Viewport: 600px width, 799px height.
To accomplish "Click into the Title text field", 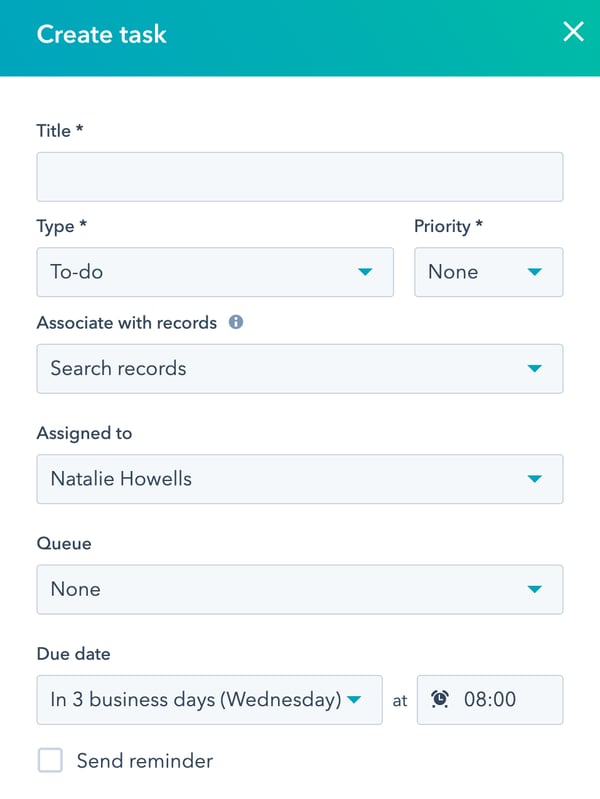I will (x=299, y=177).
